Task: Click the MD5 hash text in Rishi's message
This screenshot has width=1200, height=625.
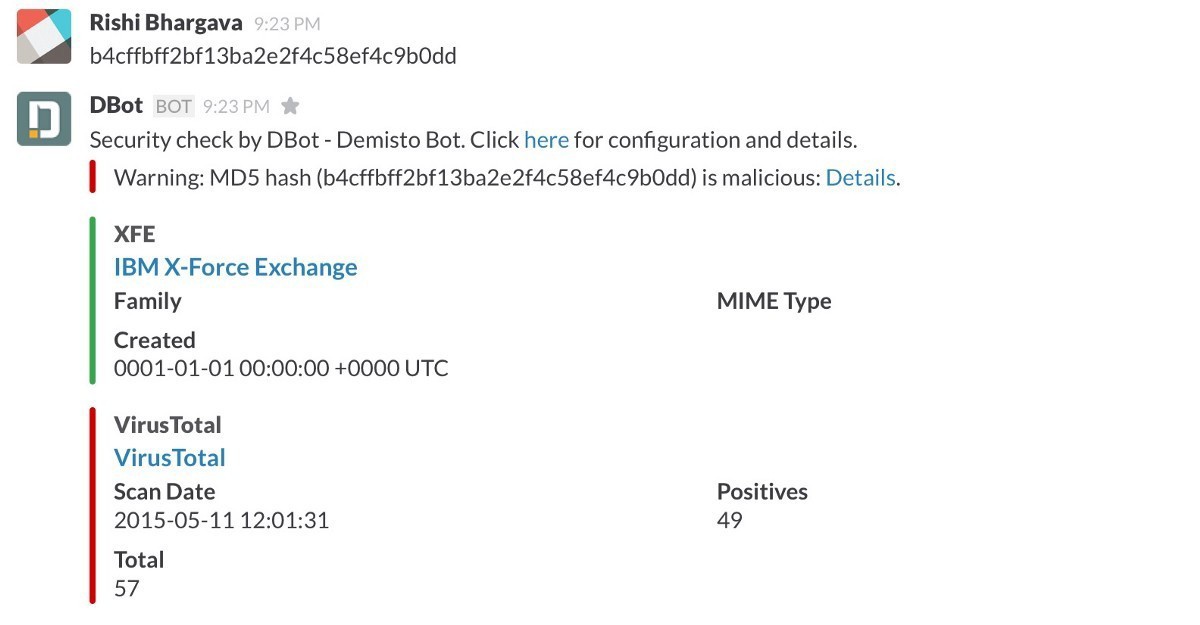Action: tap(273, 56)
